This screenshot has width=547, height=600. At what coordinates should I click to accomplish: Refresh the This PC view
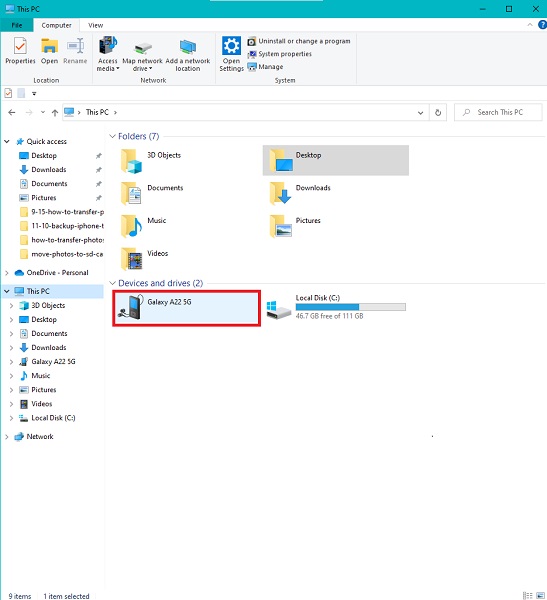click(438, 112)
